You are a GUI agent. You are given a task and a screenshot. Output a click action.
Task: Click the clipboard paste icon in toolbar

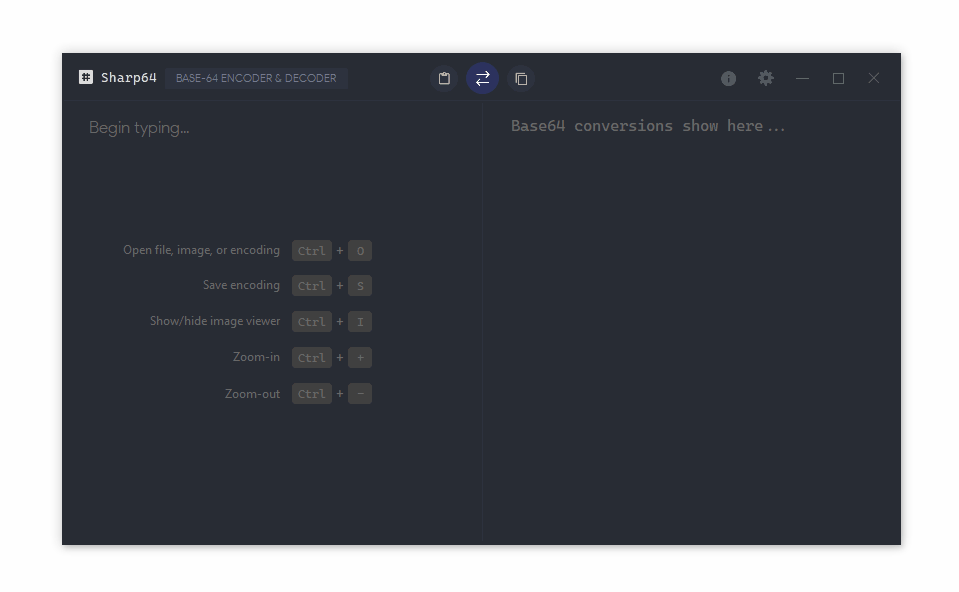[444, 78]
